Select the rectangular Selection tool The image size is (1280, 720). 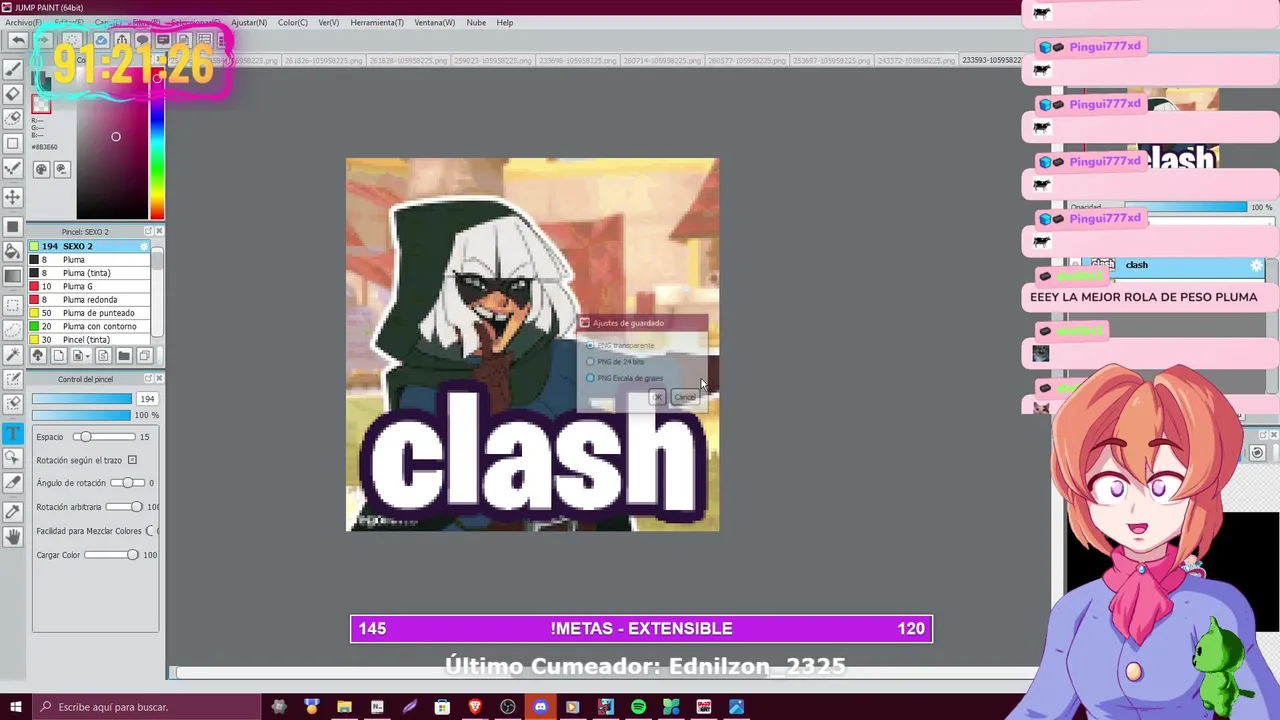click(x=13, y=304)
